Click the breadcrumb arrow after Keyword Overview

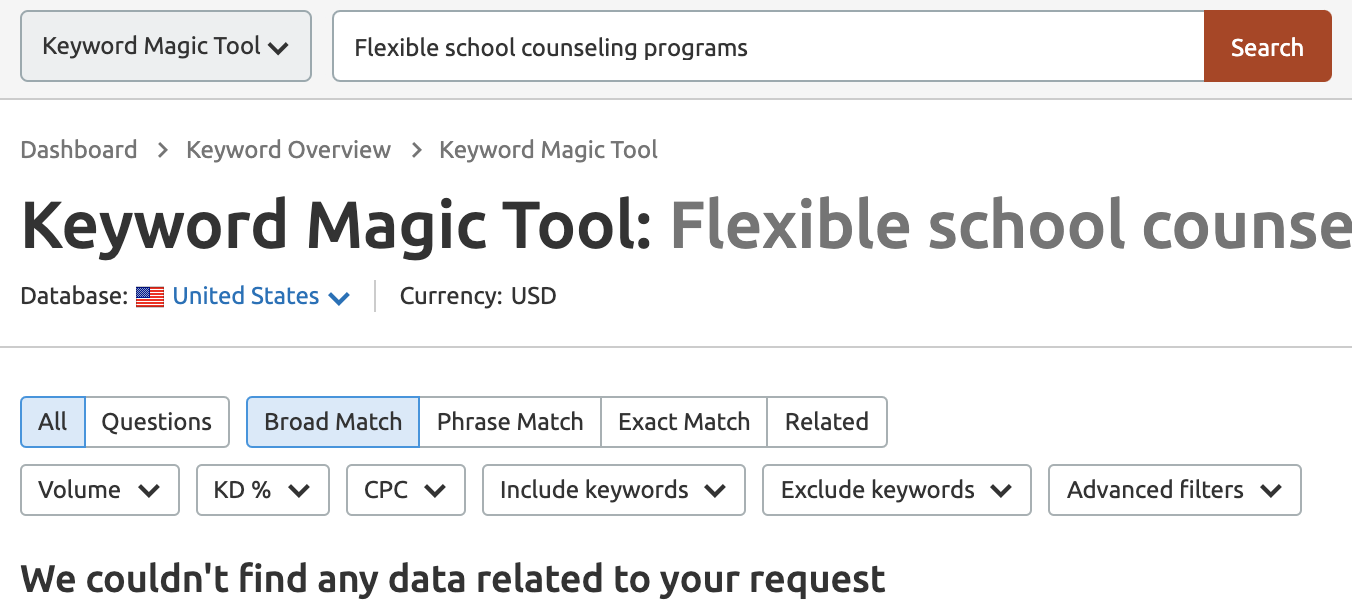[x=415, y=150]
